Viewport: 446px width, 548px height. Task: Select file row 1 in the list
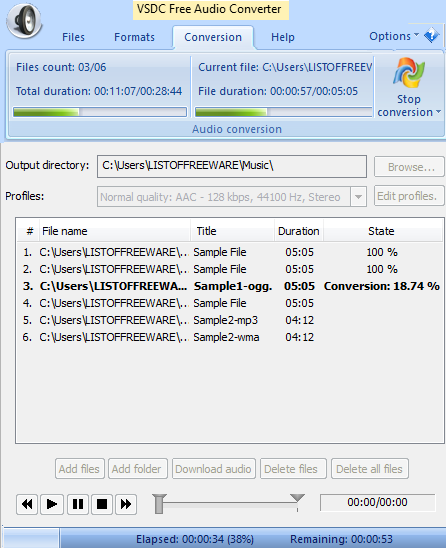click(x=230, y=252)
